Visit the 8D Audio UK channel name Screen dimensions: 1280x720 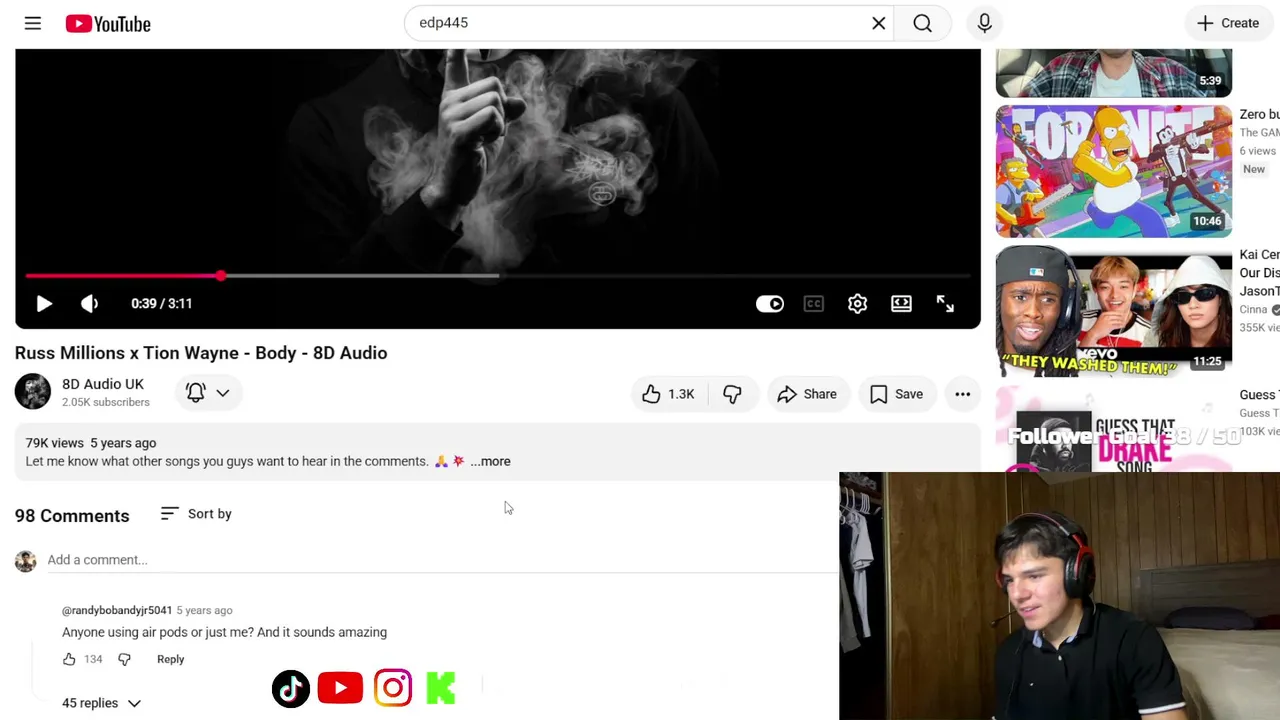[x=103, y=384]
